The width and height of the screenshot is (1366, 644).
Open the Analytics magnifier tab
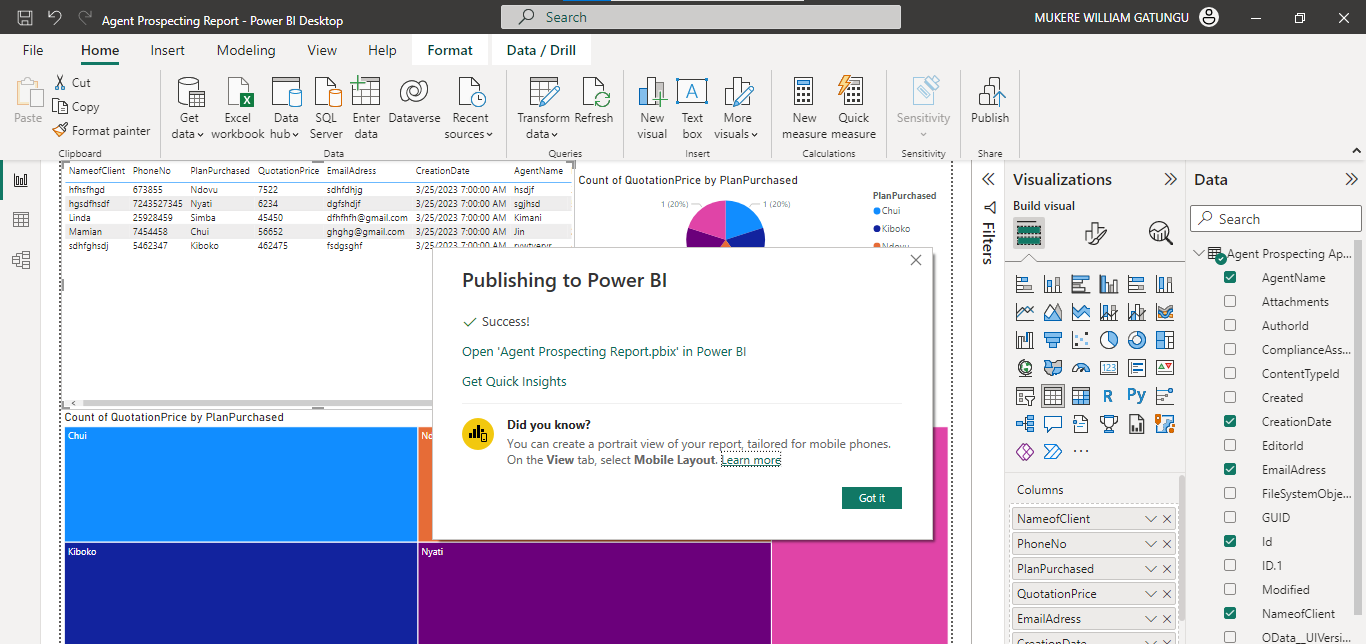[1161, 233]
